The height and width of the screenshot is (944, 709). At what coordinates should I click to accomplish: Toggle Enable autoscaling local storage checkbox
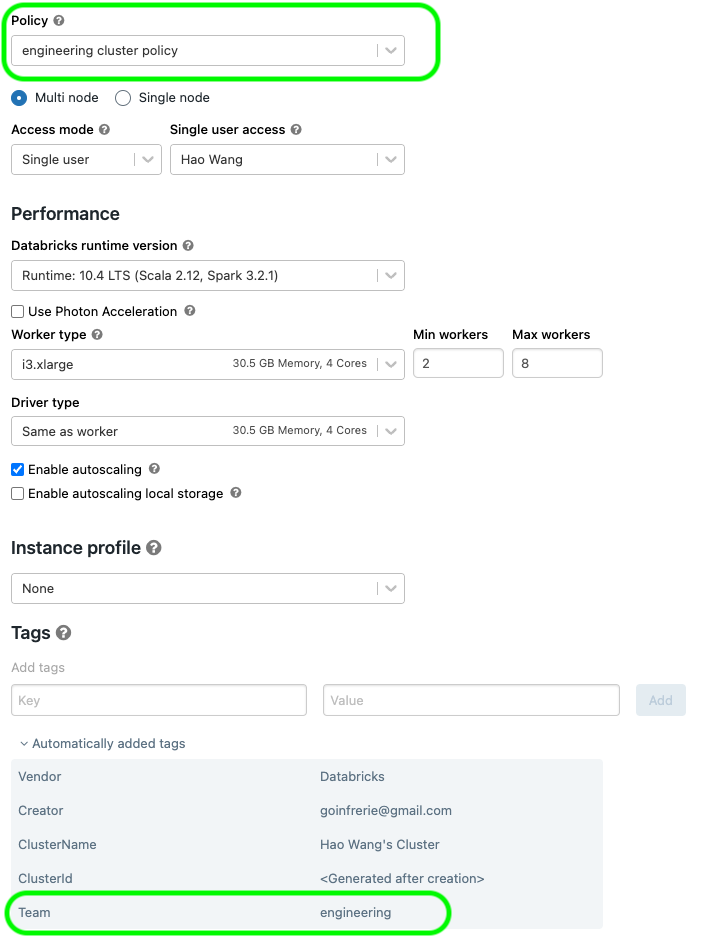click(x=17, y=493)
